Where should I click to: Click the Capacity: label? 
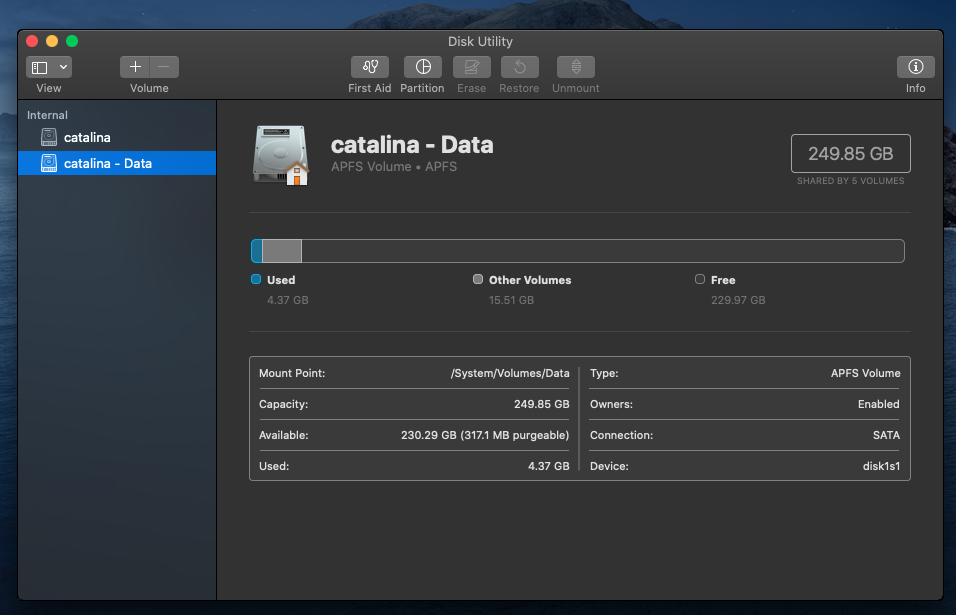pos(284,404)
